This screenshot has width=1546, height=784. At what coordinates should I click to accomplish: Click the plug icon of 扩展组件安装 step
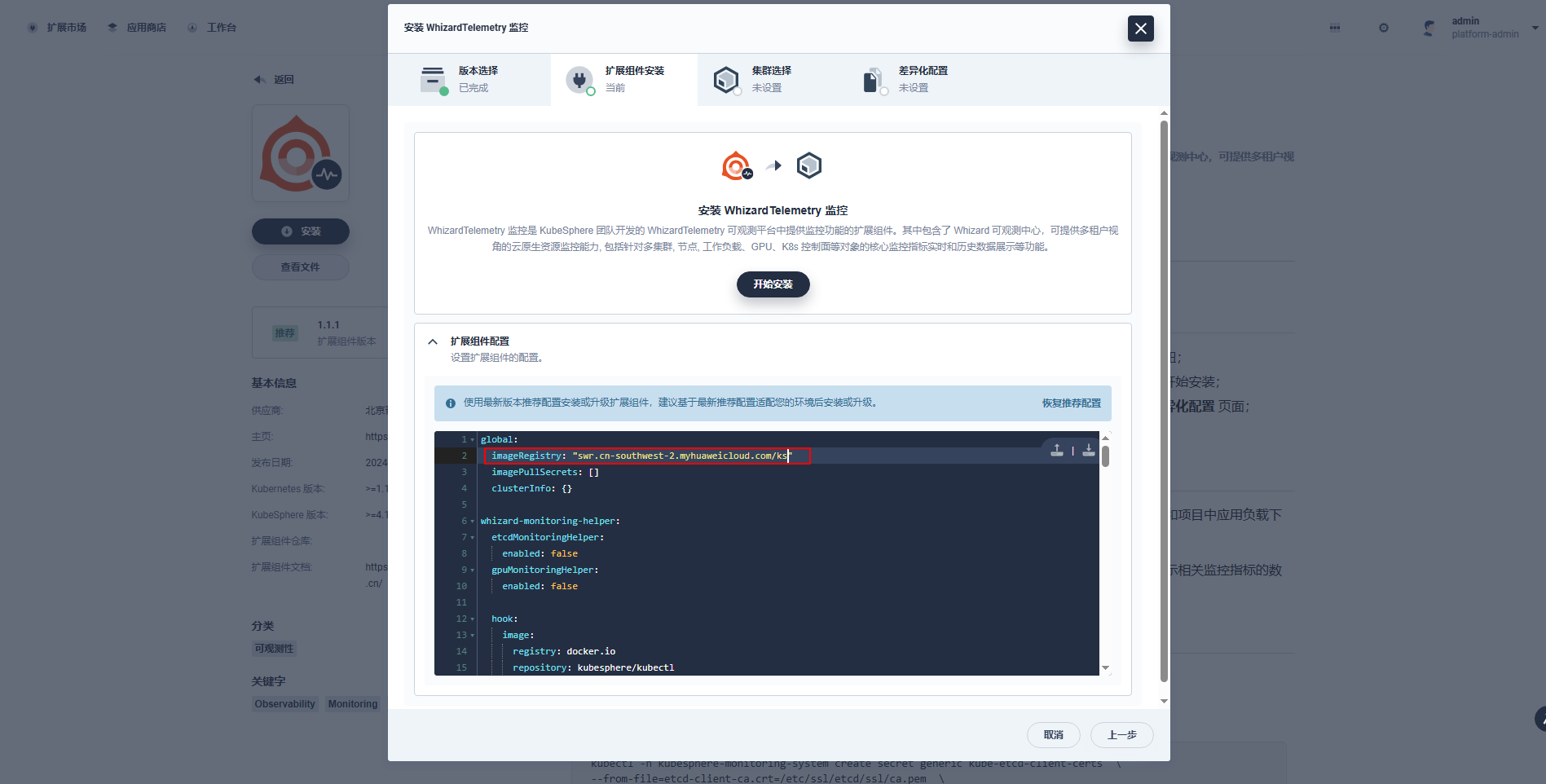(579, 80)
